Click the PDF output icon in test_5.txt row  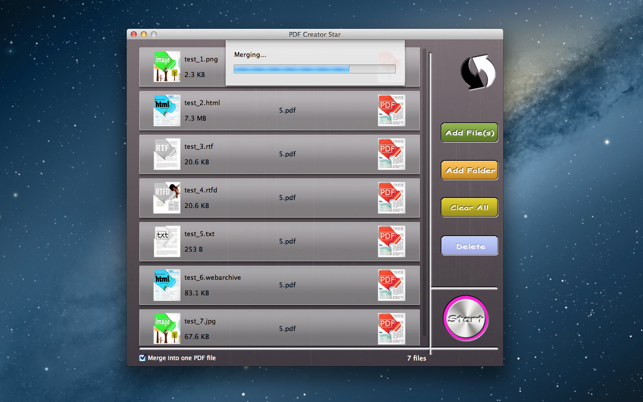(x=392, y=241)
